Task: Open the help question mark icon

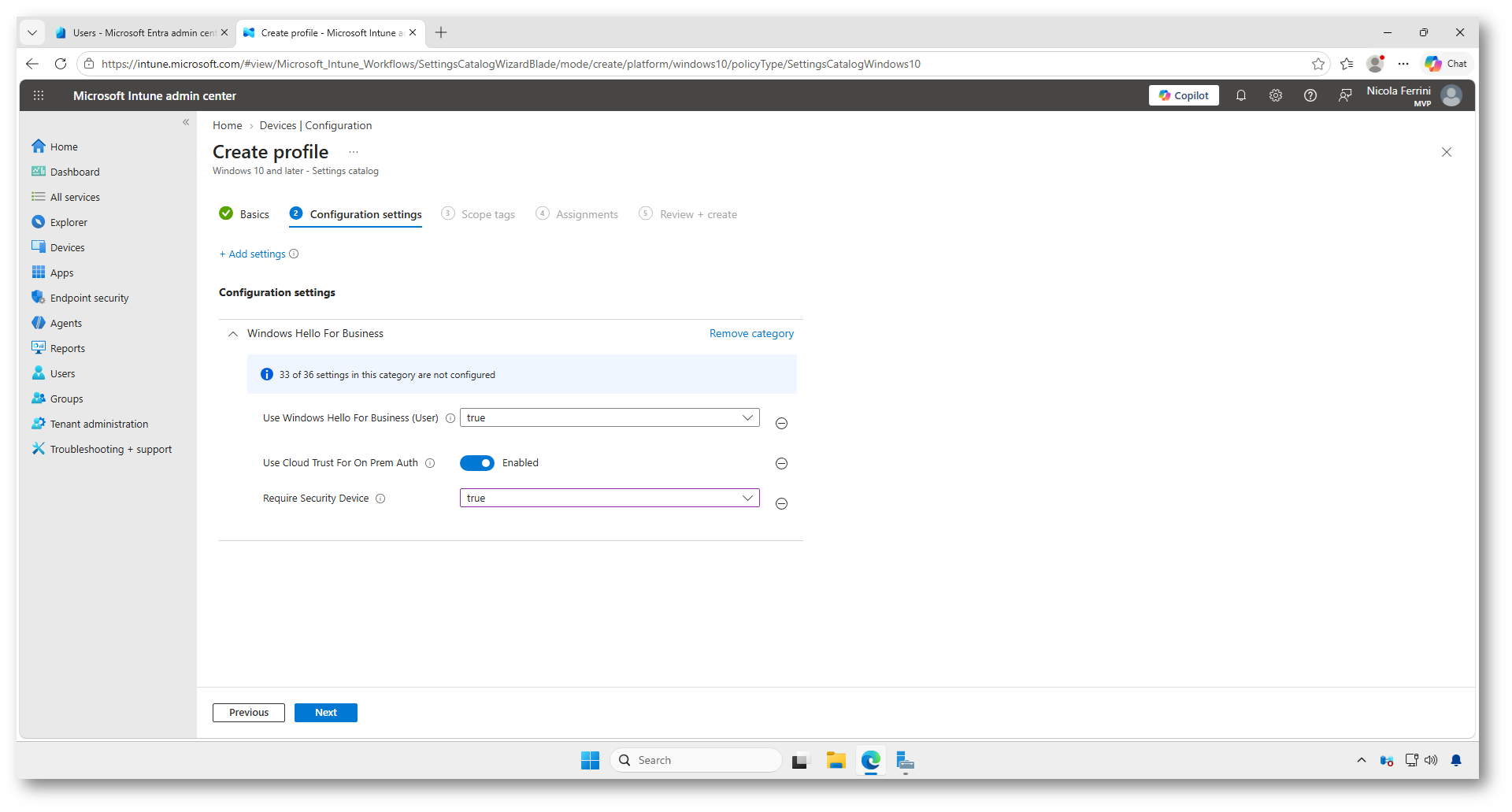Action: click(x=1310, y=95)
